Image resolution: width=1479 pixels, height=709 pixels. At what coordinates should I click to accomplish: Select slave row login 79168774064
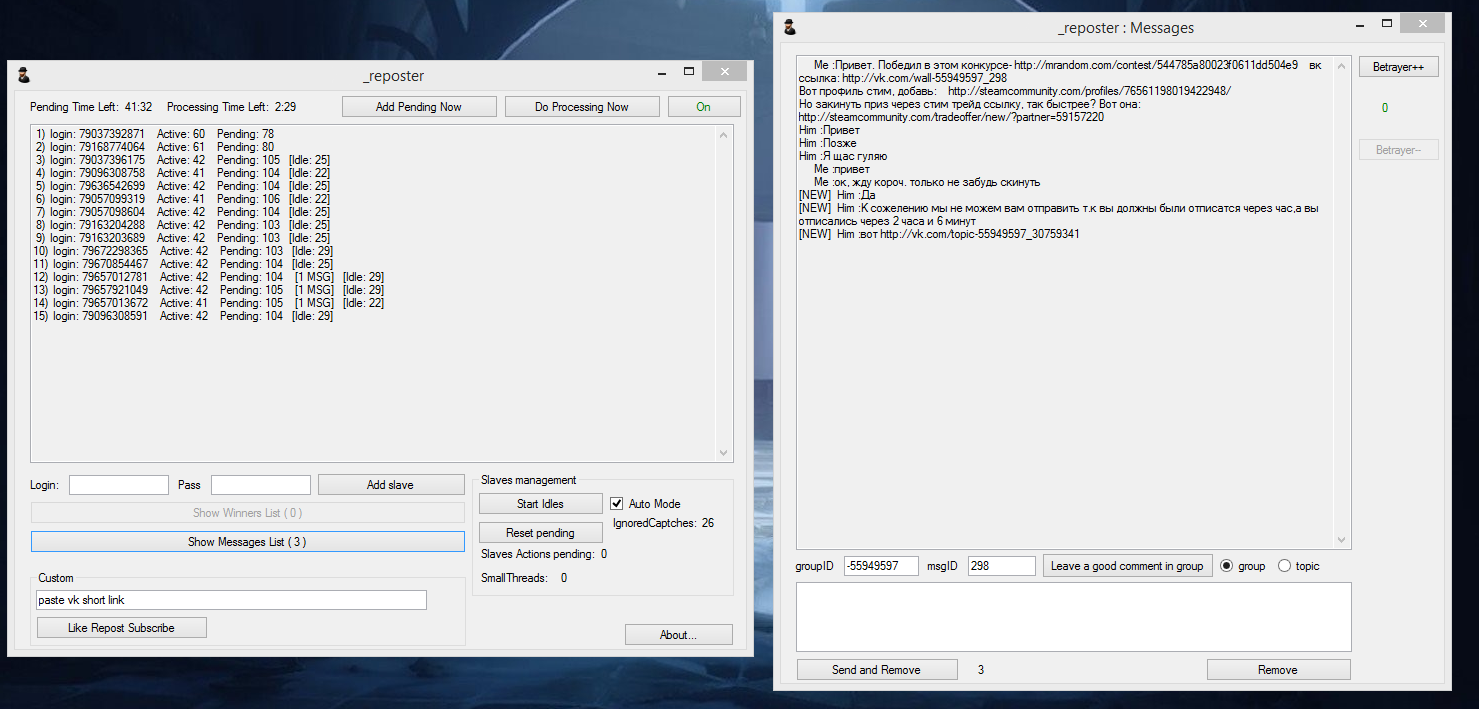pyautogui.click(x=155, y=147)
